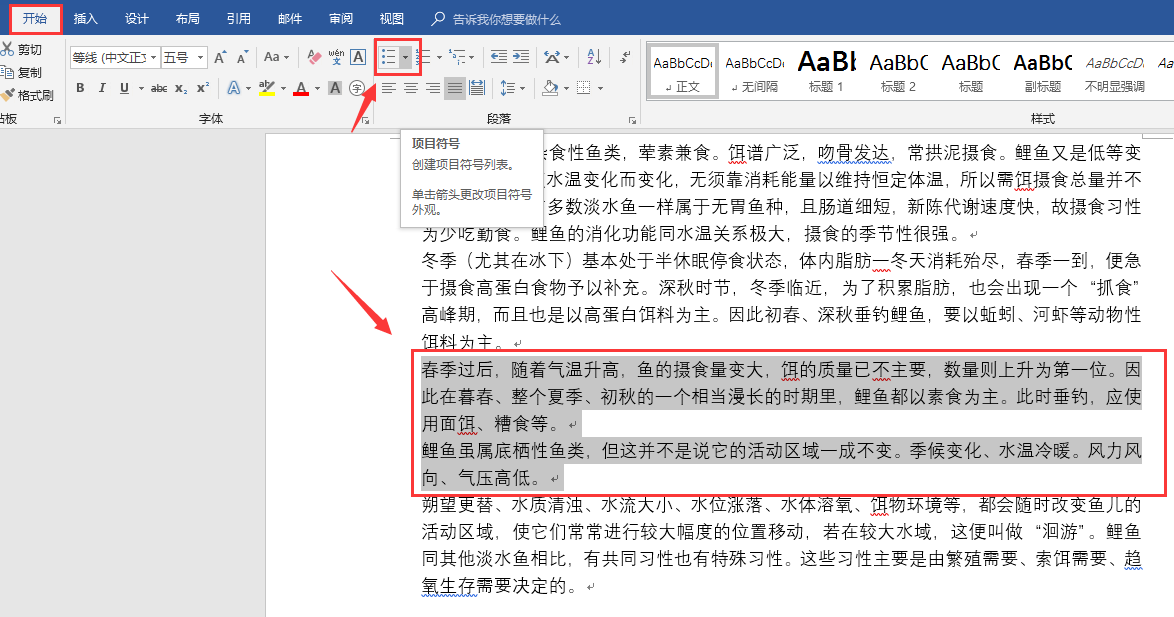Expand the numbering library arrow
The height and width of the screenshot is (617, 1174).
[x=439, y=57]
